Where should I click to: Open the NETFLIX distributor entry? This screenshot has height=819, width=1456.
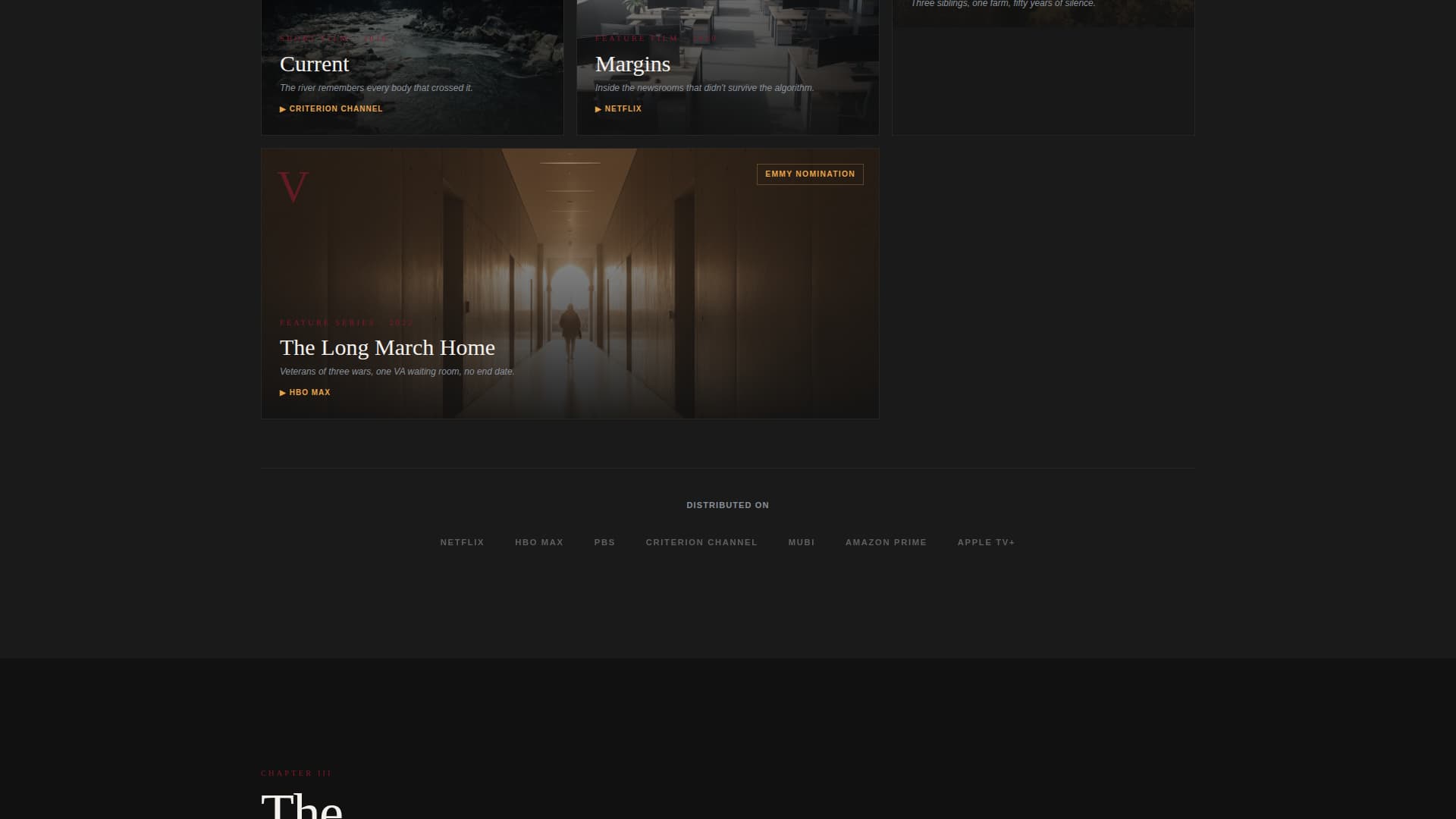[x=462, y=542]
